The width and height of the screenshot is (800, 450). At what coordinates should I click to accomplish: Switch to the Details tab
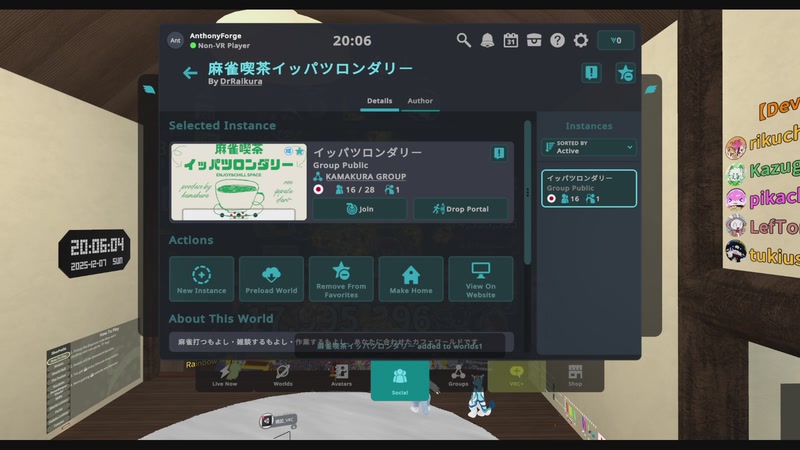point(380,101)
